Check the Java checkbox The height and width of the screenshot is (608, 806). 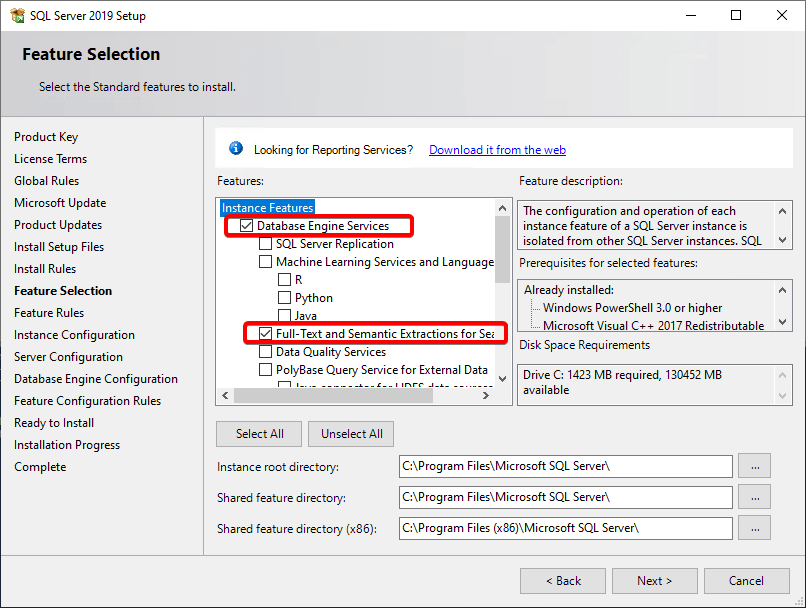click(x=284, y=315)
